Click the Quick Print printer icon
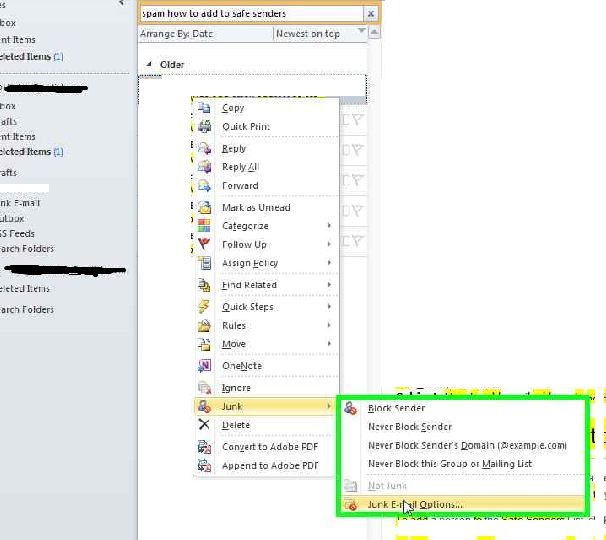Screen dimensions: 606x540 (x=205, y=127)
